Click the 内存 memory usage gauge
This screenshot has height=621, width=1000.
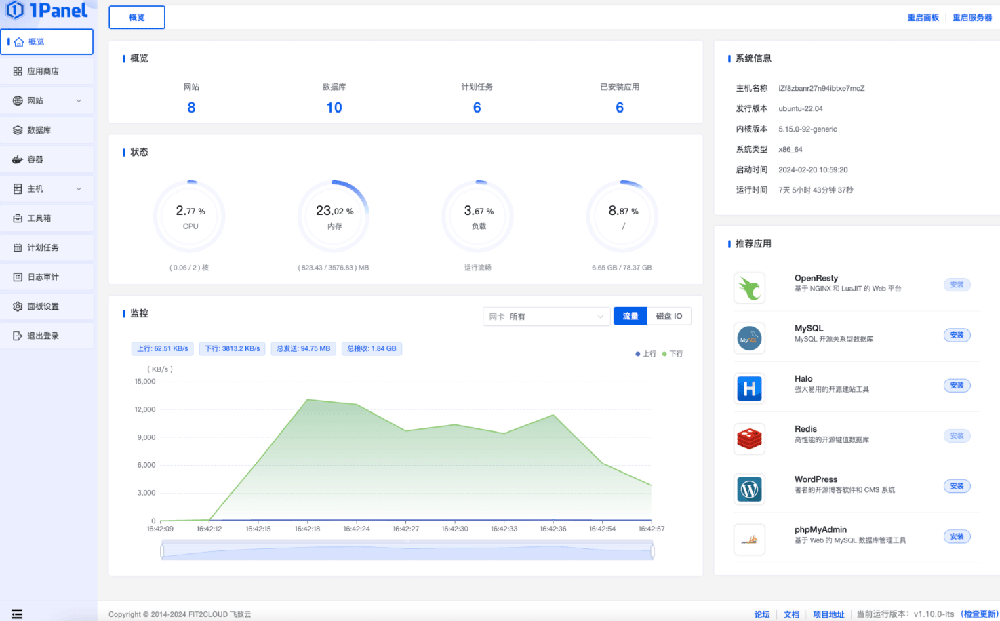334,216
